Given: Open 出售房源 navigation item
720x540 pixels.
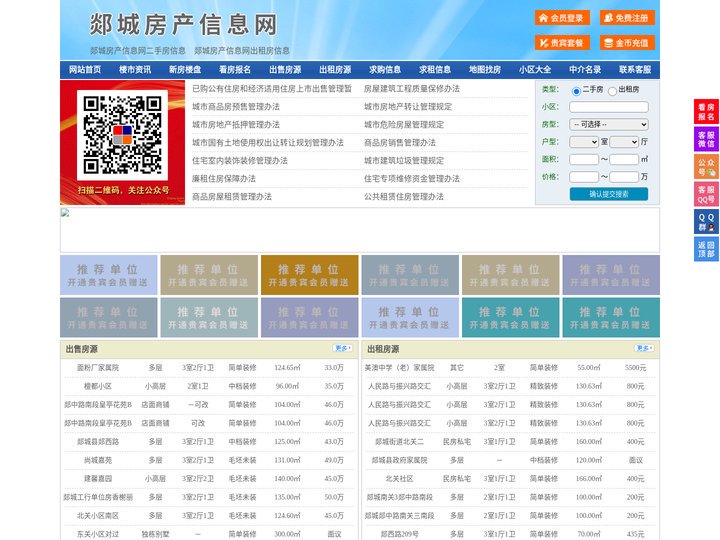Looking at the screenshot, I should [x=285, y=70].
